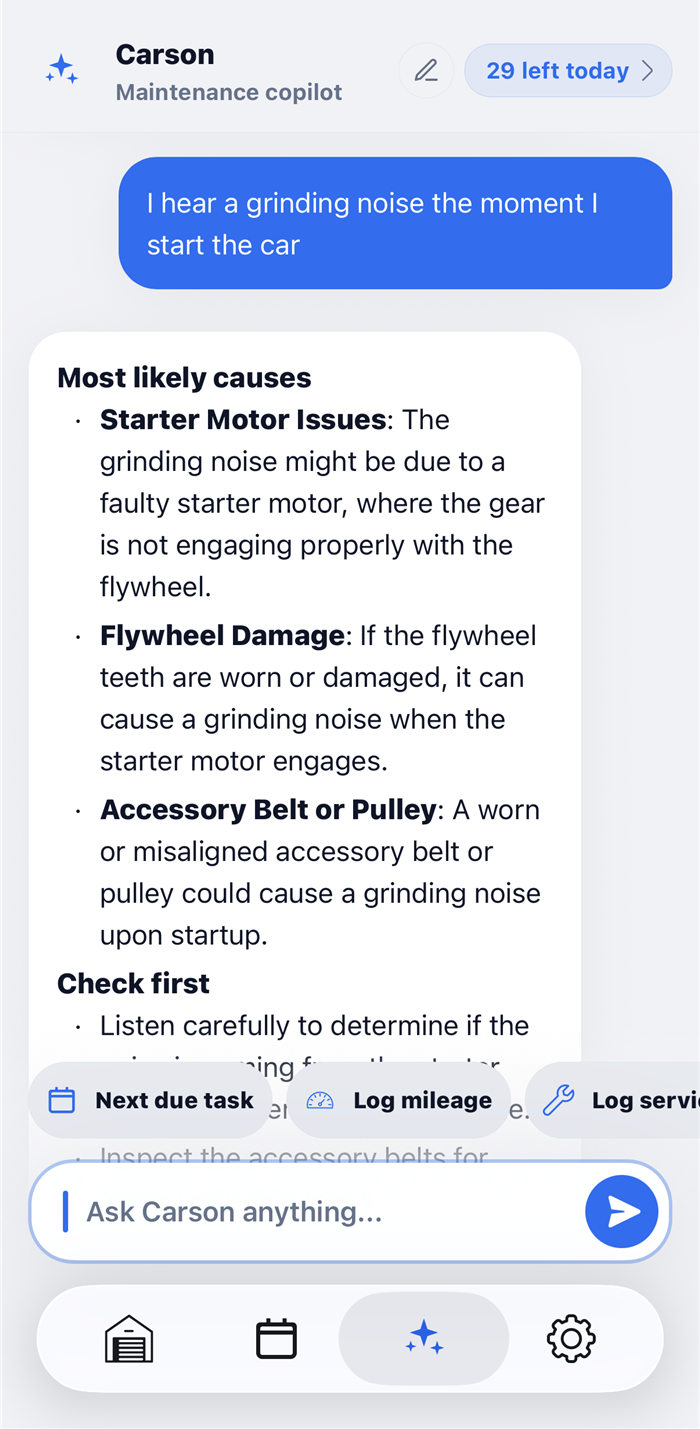Tap the sparkle icon beside Carson's name

(x=62, y=70)
